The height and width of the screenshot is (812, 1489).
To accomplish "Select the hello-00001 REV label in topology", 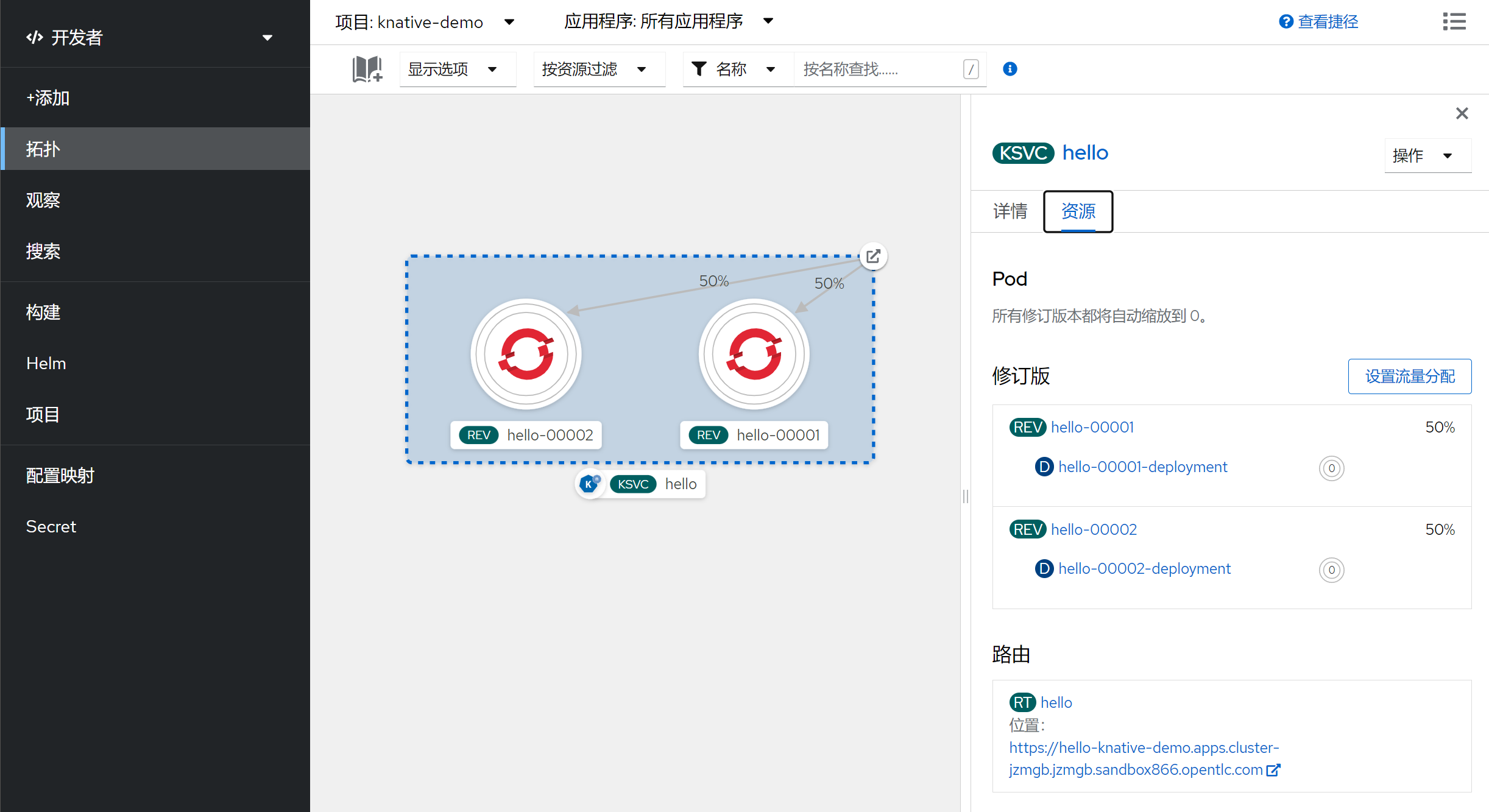I will coord(754,435).
